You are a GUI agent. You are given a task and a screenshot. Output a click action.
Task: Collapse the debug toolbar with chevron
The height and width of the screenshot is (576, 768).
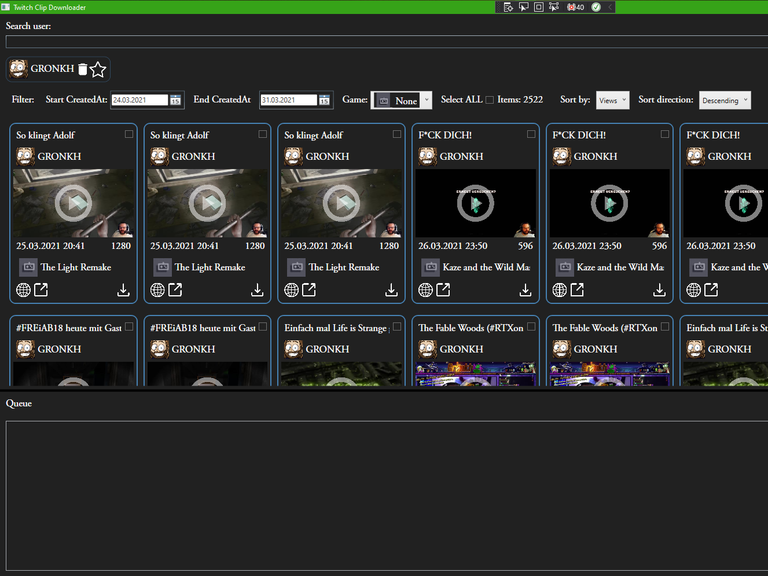(610, 7)
